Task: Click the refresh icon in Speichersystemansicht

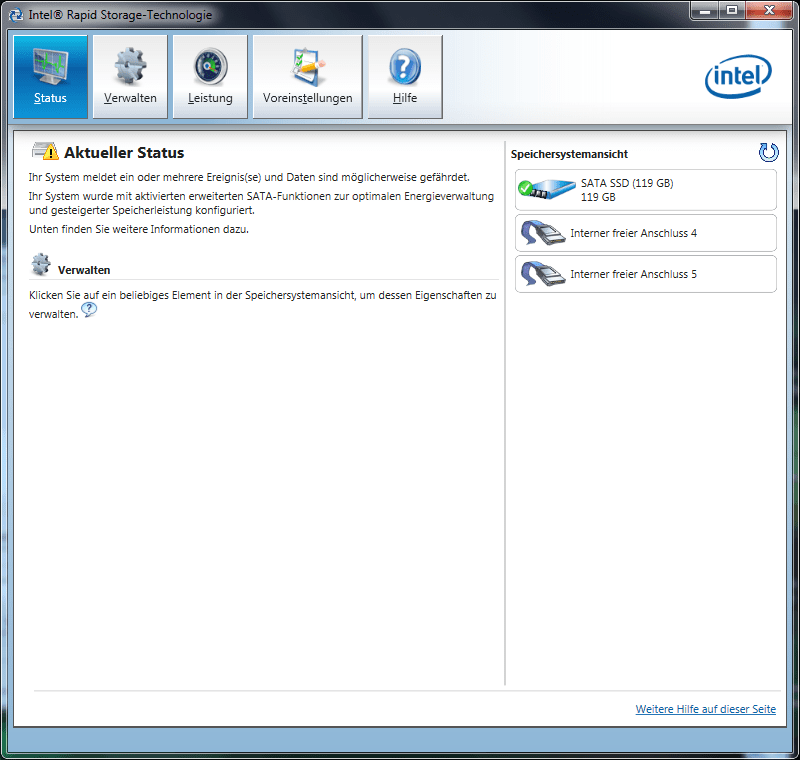Action: [768, 153]
